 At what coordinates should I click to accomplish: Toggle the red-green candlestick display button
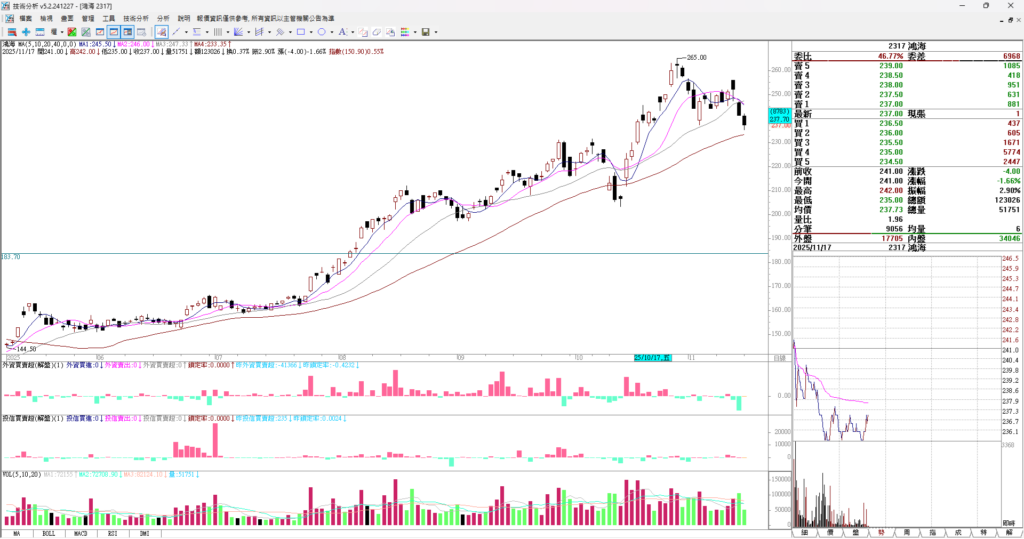71,32
